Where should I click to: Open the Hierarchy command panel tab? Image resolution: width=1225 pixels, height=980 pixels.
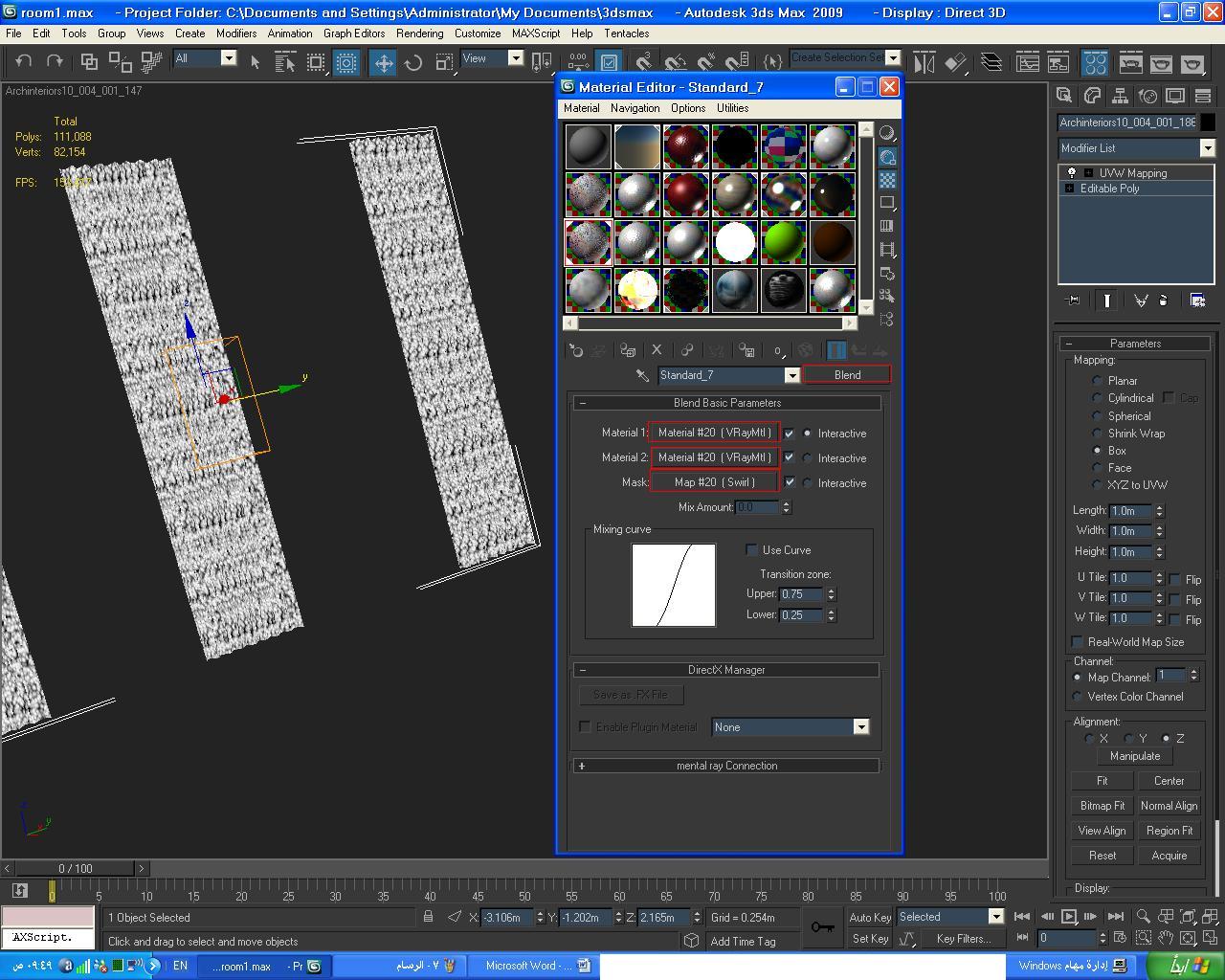tap(1119, 96)
